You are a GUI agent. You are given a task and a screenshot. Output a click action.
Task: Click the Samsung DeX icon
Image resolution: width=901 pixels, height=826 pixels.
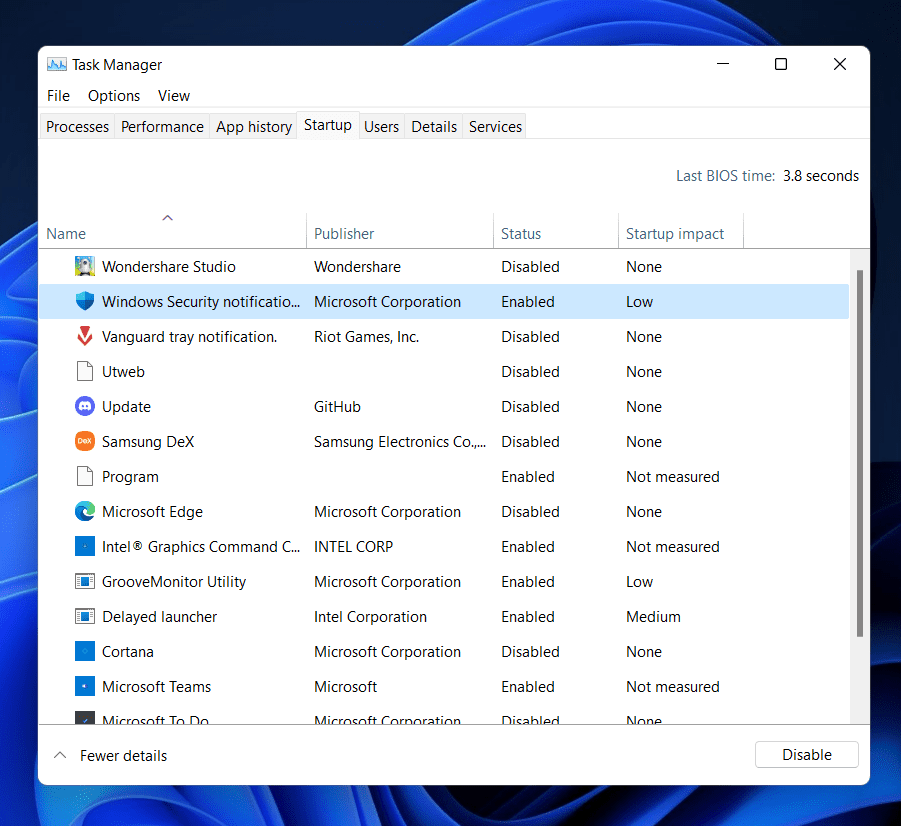tap(85, 442)
